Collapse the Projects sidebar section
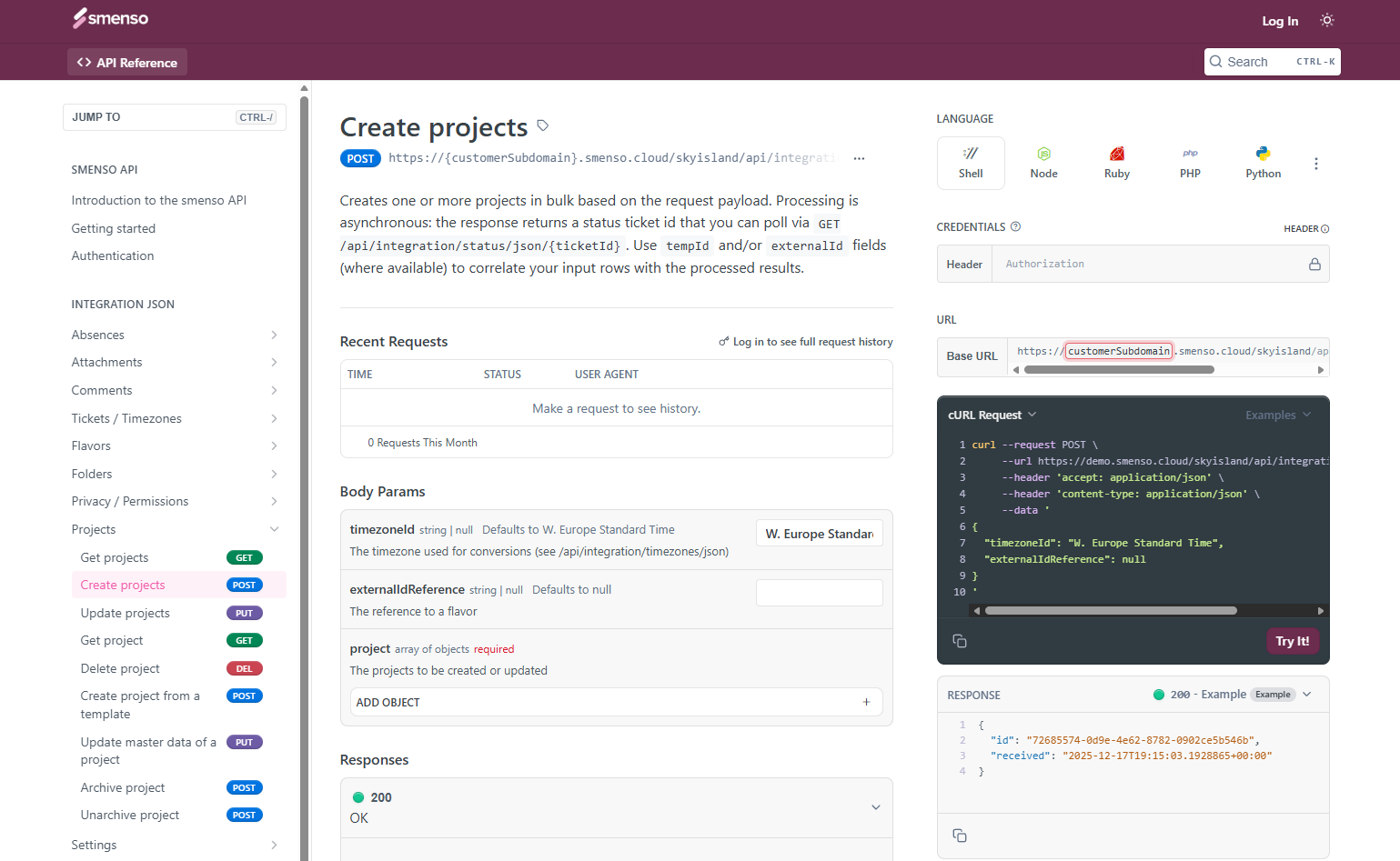The width and height of the screenshot is (1400, 861). pyautogui.click(x=274, y=529)
